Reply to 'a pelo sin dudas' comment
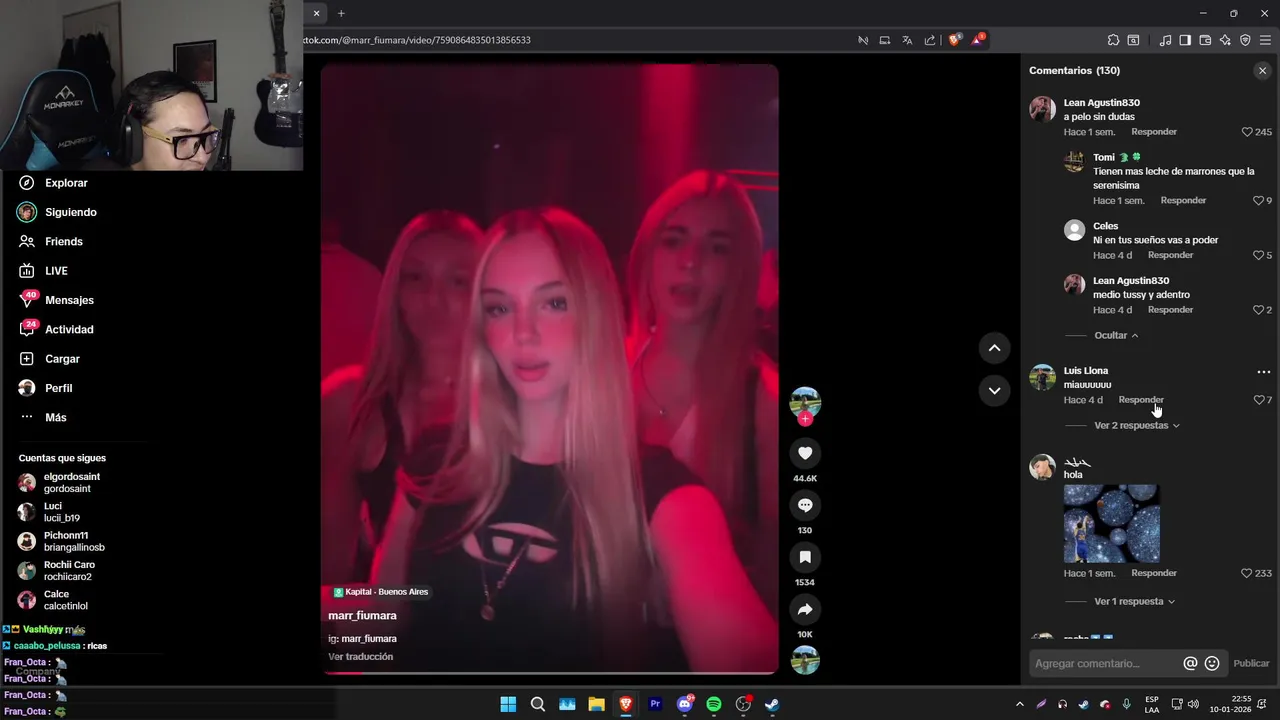This screenshot has width=1280, height=720. pos(1154,132)
